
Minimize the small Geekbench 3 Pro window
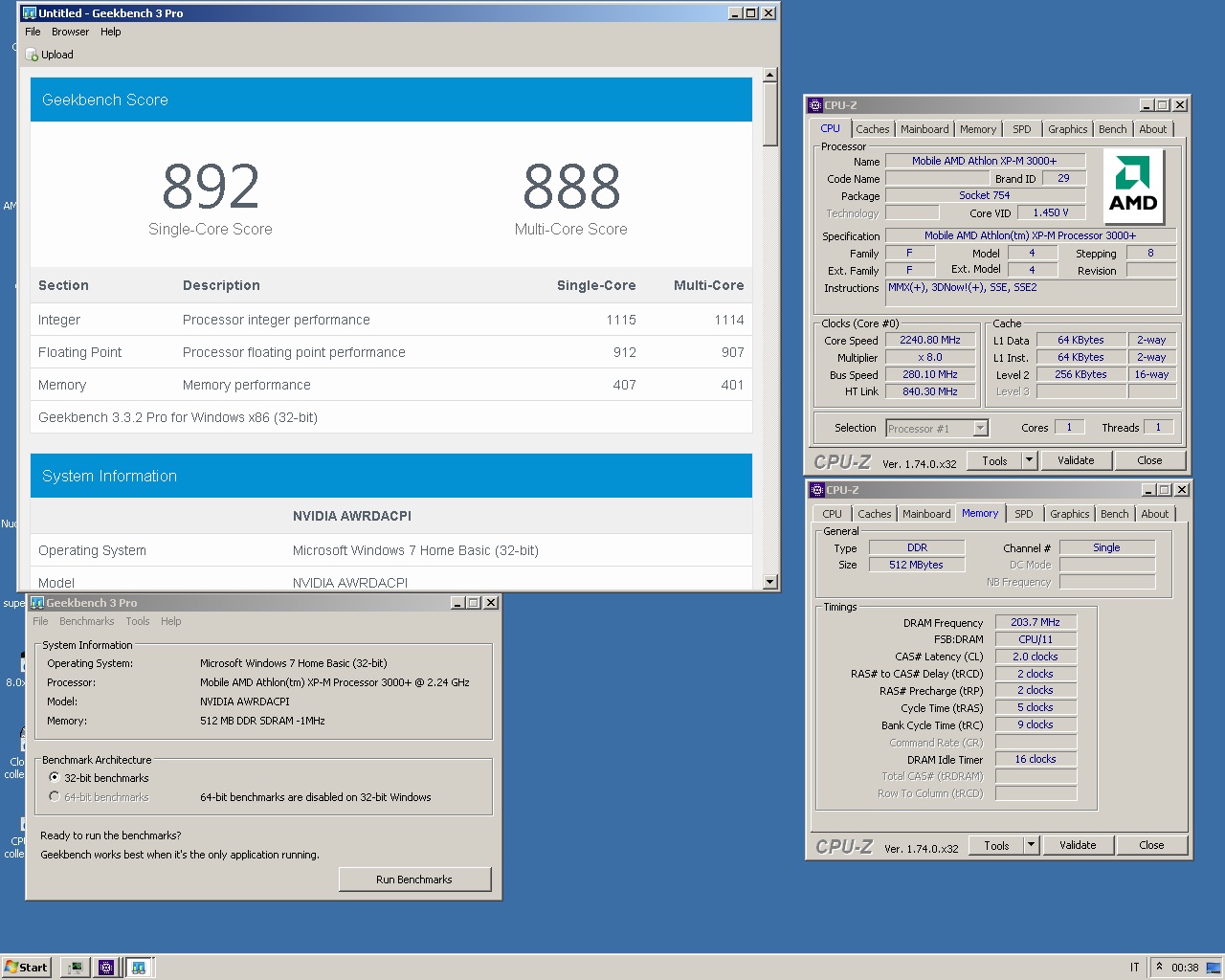point(458,603)
